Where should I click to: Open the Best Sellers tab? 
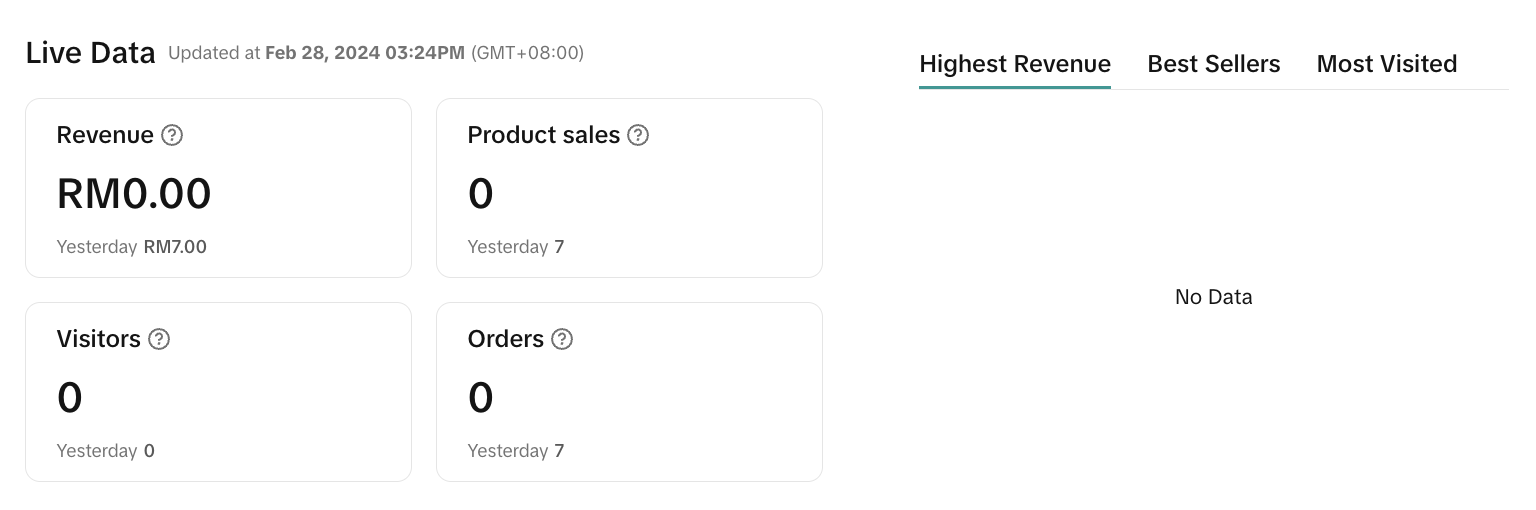click(x=1213, y=64)
